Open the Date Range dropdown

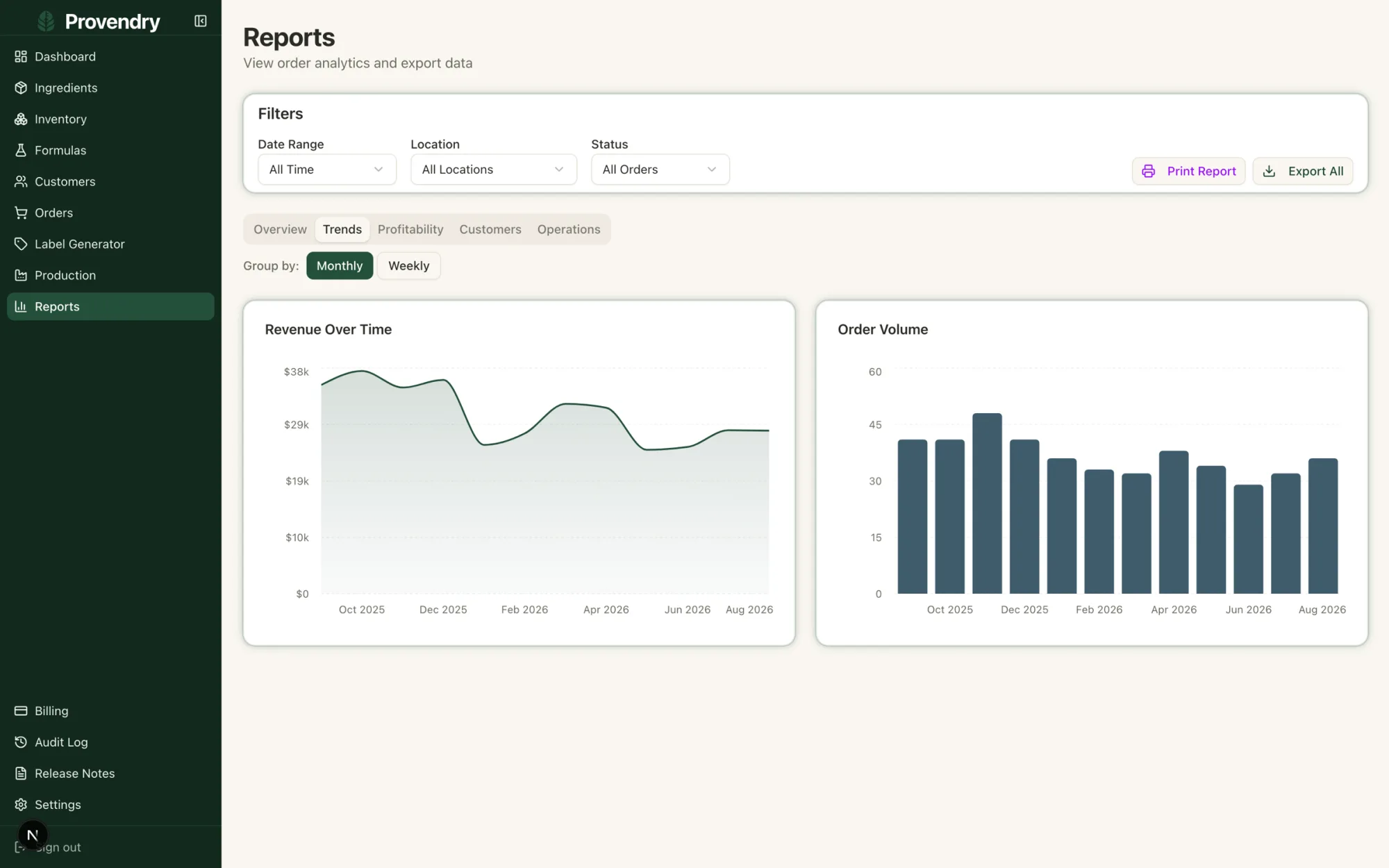(x=327, y=169)
